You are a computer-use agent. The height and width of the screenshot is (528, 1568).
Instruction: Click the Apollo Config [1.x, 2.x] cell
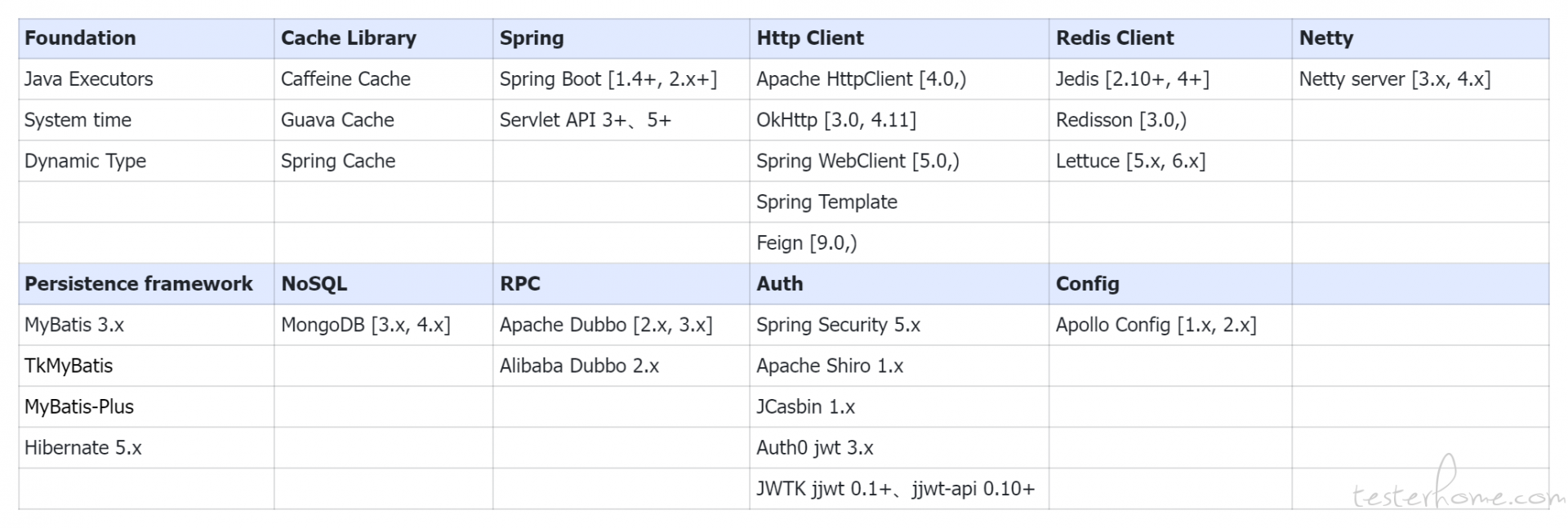click(1170, 325)
